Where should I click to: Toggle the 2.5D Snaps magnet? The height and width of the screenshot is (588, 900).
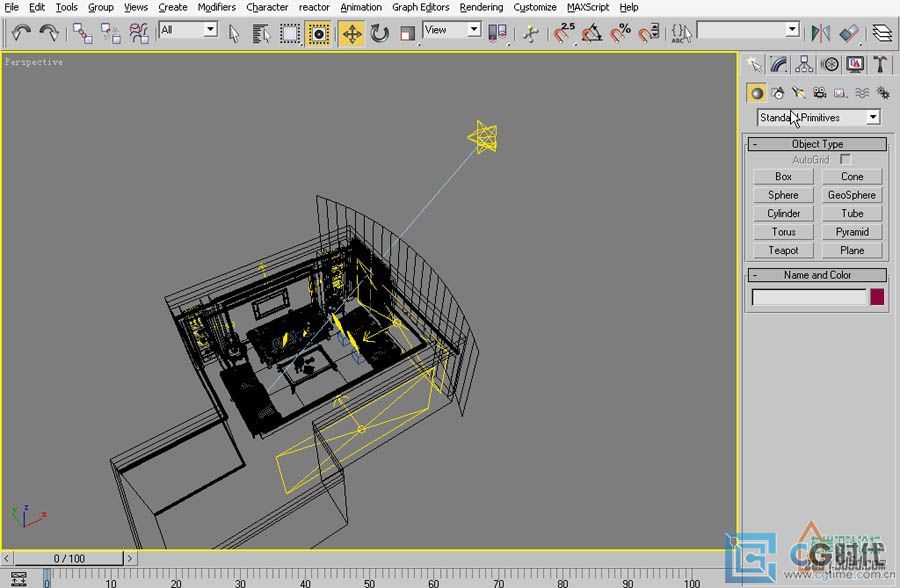[x=564, y=33]
